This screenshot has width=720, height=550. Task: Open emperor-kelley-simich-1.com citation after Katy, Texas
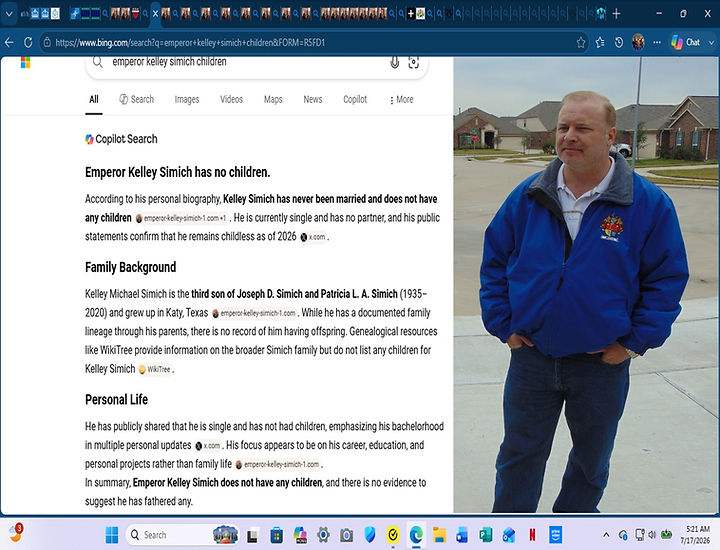[254, 313]
